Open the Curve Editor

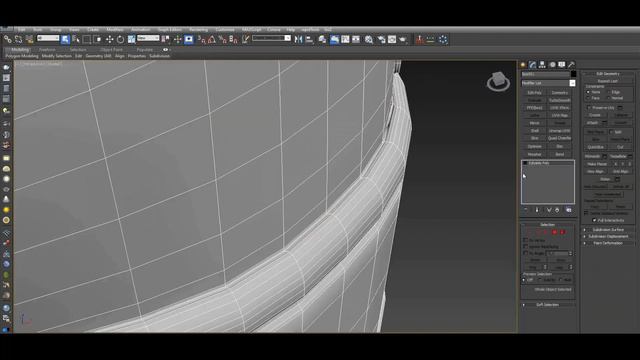click(345, 40)
